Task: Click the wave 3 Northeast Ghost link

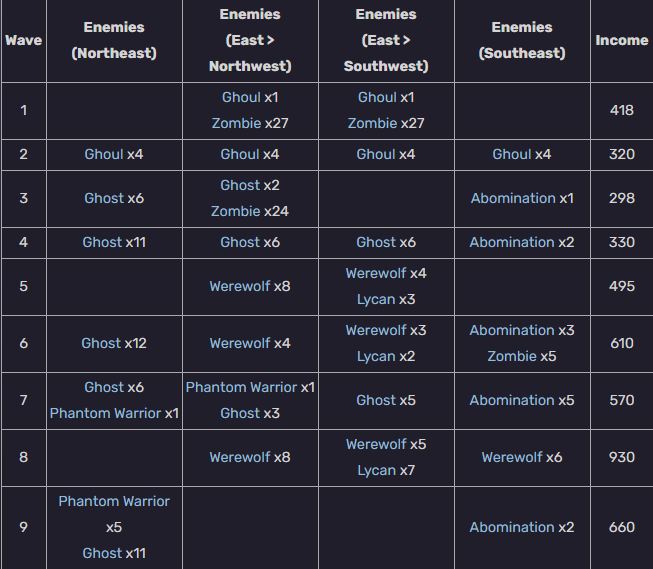Action: tap(104, 198)
